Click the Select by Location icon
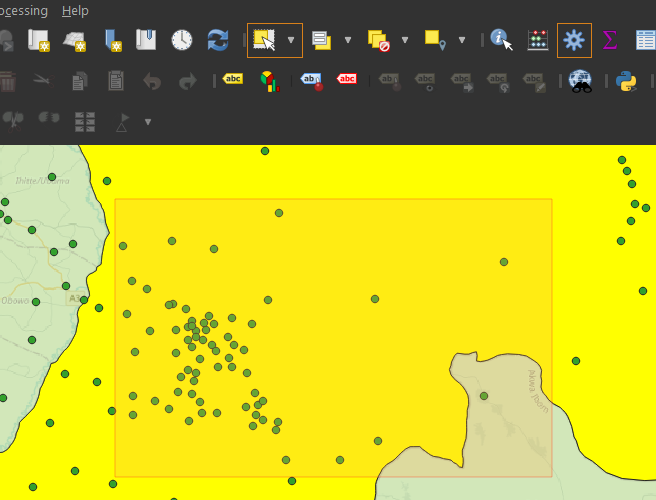Screen dimensions: 656x500 coord(435,40)
